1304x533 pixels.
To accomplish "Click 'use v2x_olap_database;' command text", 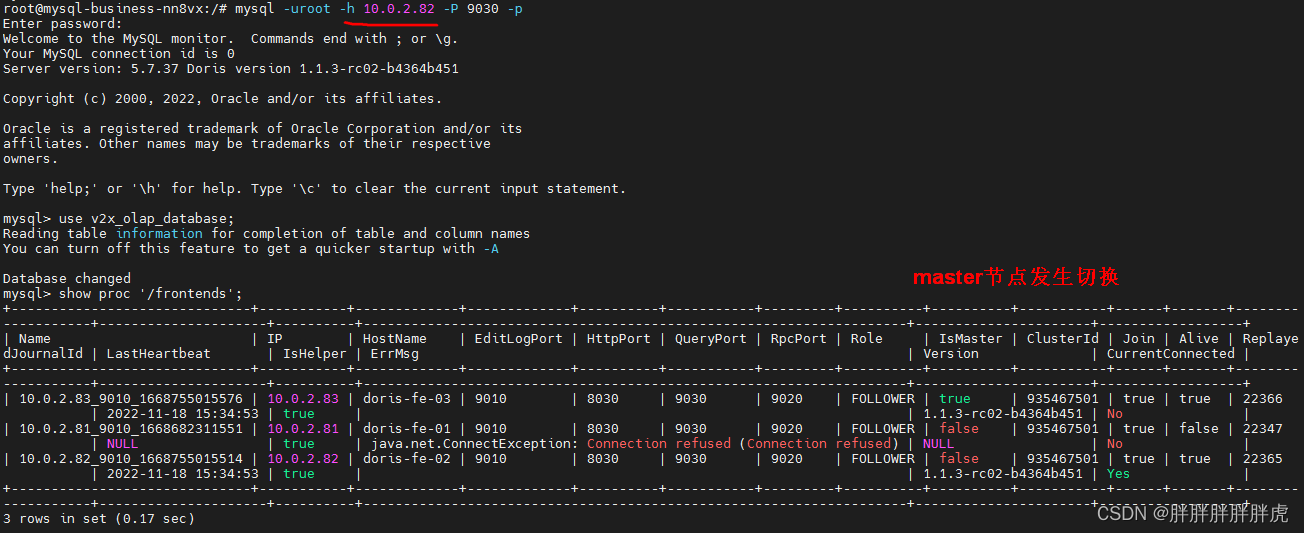I will (x=146, y=219).
